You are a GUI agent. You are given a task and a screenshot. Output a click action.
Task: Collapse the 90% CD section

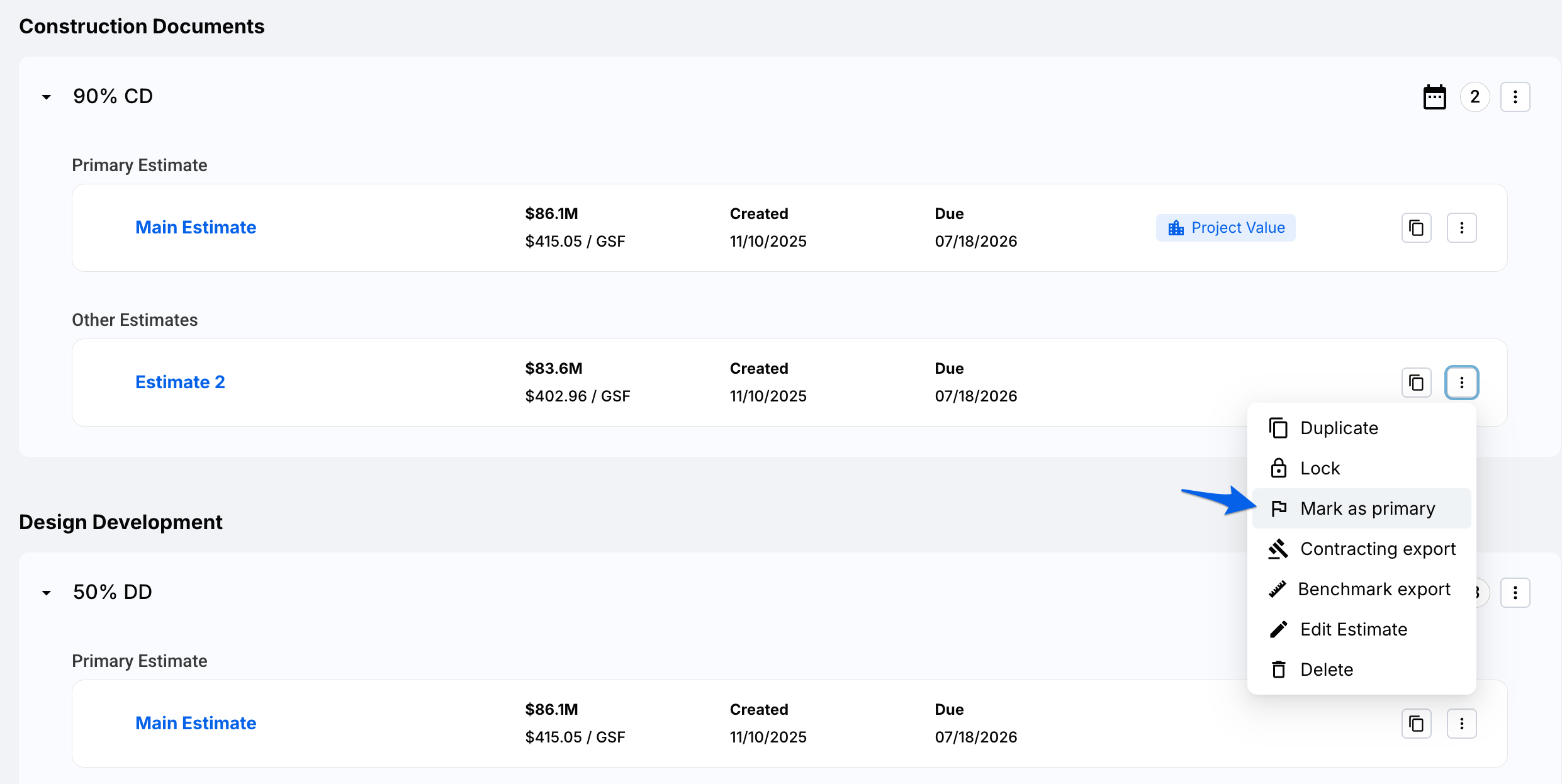click(x=47, y=97)
